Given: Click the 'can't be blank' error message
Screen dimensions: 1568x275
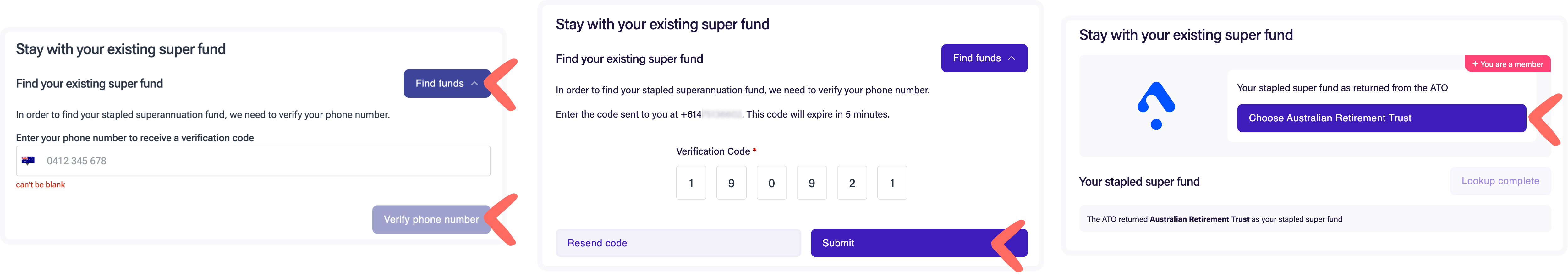Looking at the screenshot, I should click(x=40, y=185).
